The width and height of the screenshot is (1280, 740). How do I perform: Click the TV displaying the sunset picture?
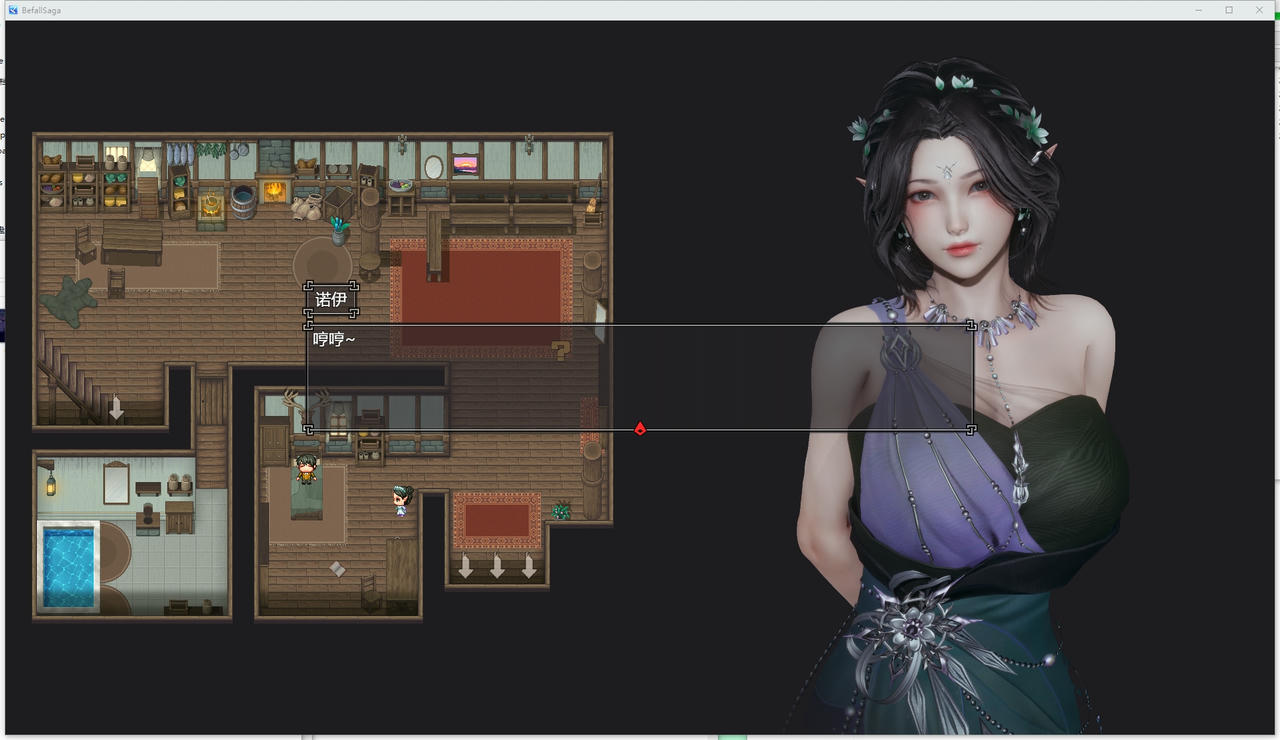(x=464, y=165)
